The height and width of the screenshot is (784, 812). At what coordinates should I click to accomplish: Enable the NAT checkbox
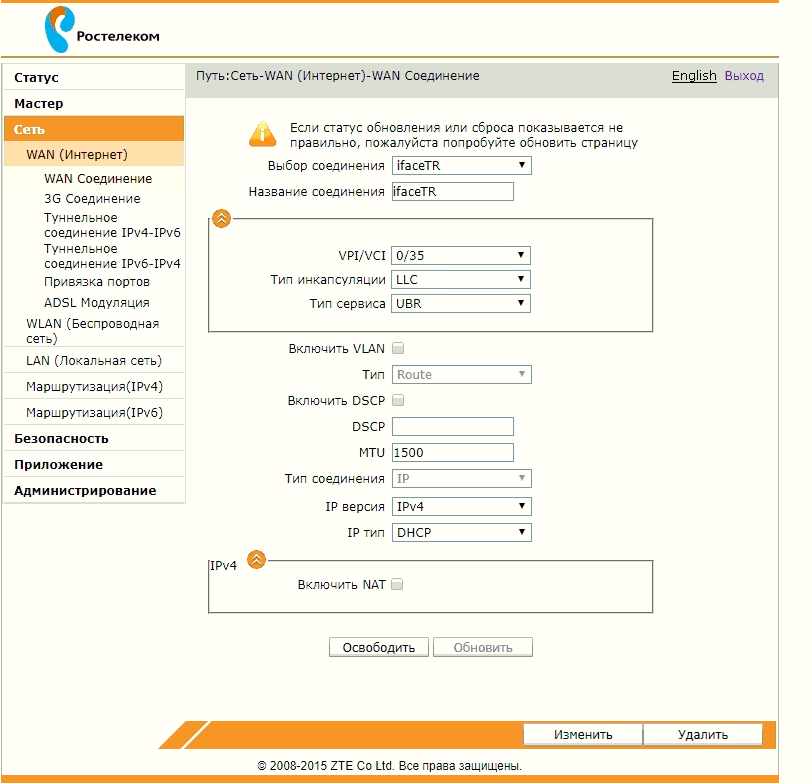pyautogui.click(x=398, y=585)
